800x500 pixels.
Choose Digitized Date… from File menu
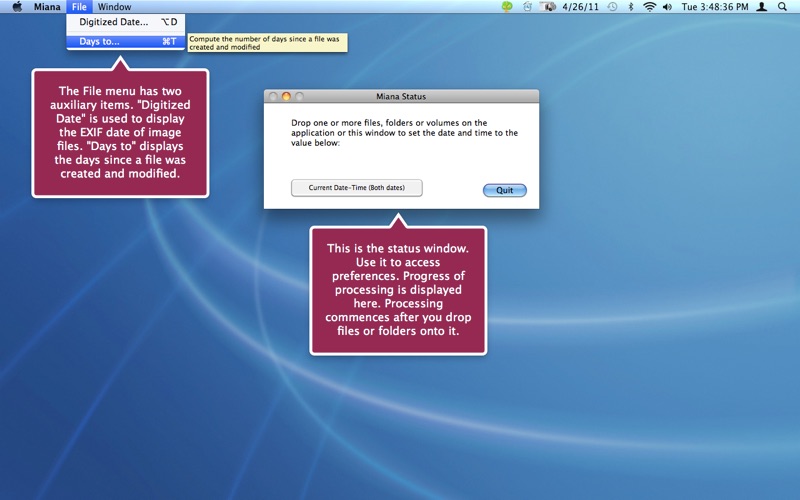coord(126,22)
